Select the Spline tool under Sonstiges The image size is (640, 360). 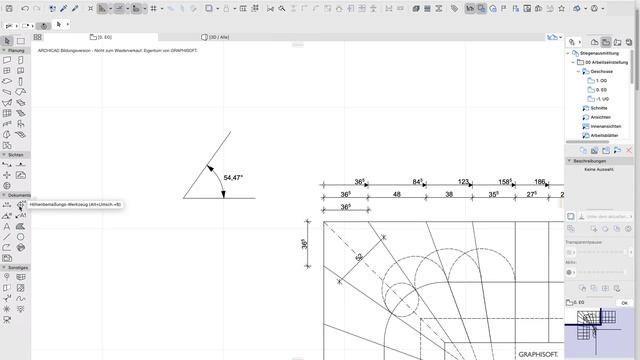[20, 298]
